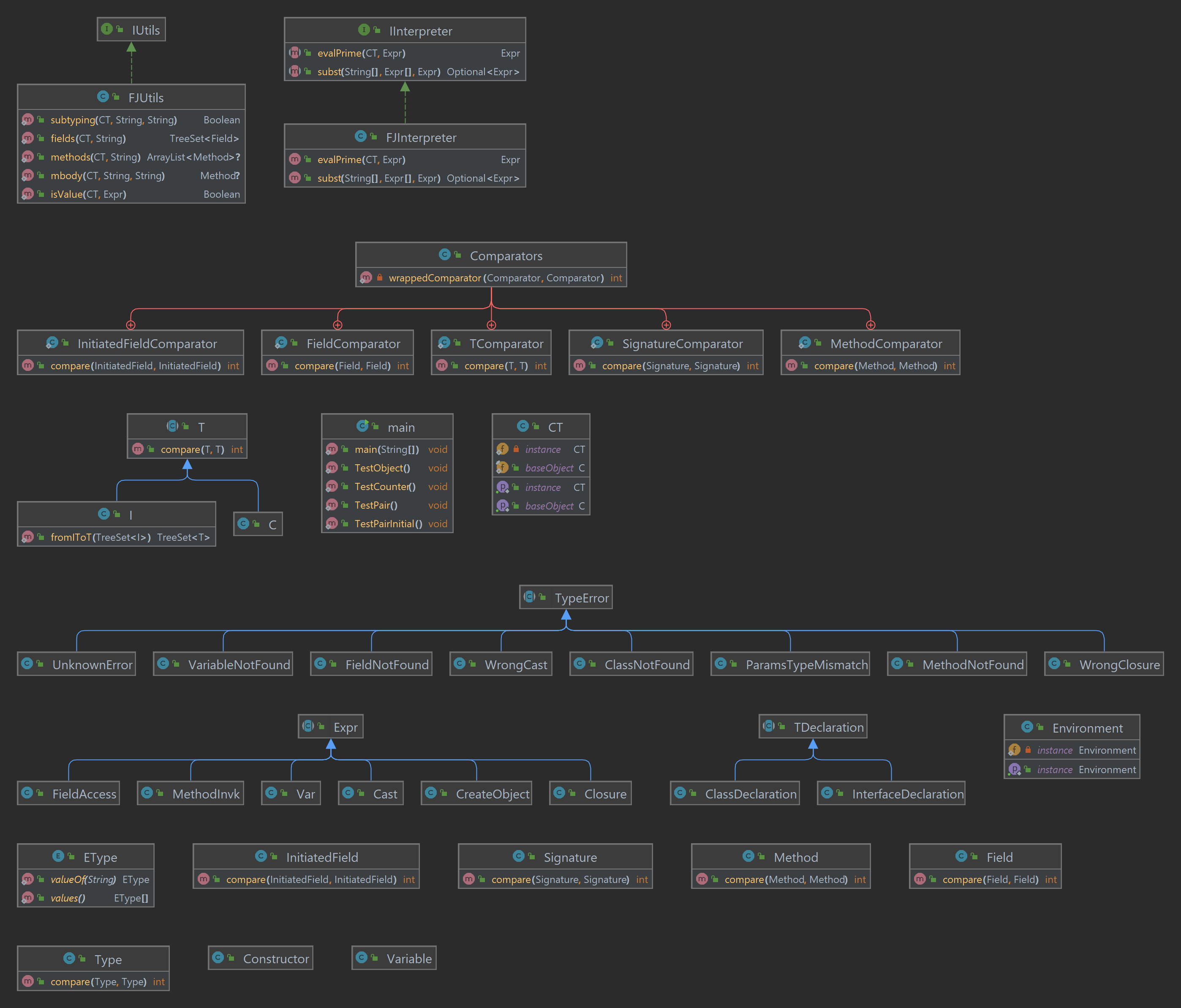Click subst method row in IInterpreter
Screen dimensions: 1181x1008
pos(405,72)
